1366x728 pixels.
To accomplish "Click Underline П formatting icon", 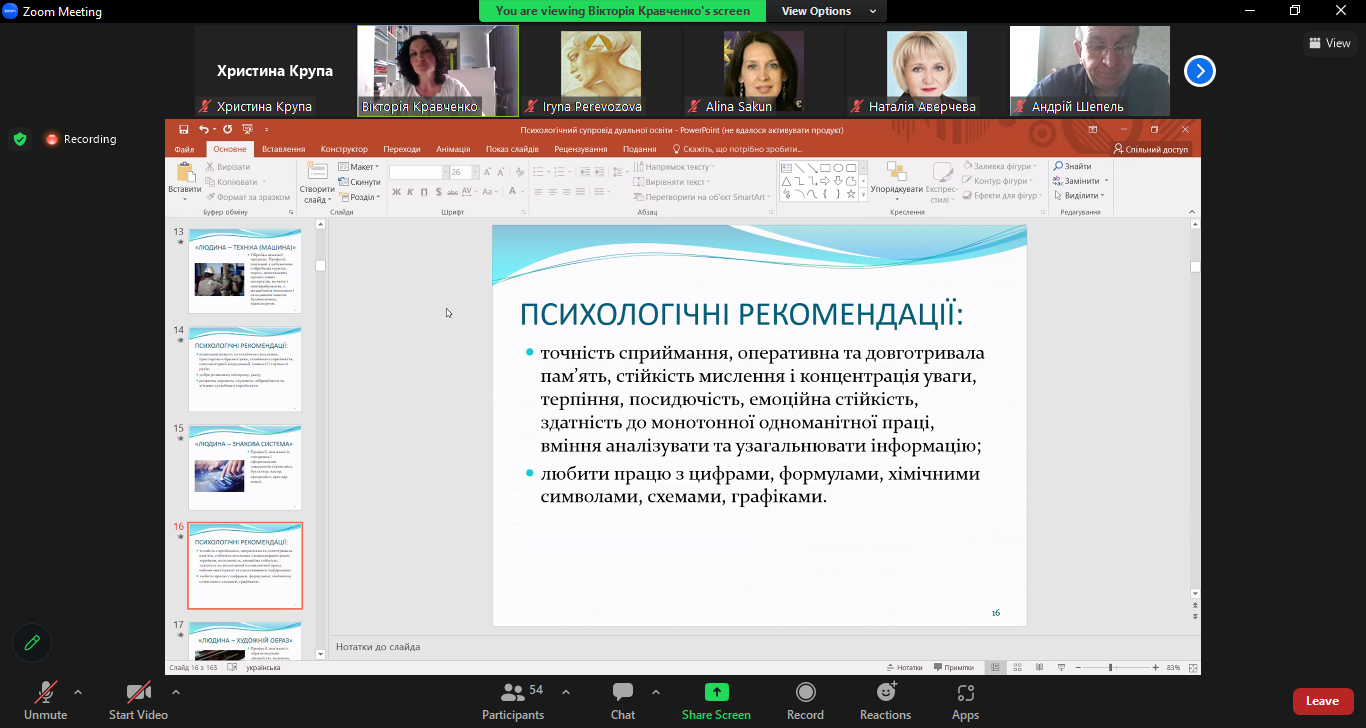I will (425, 192).
